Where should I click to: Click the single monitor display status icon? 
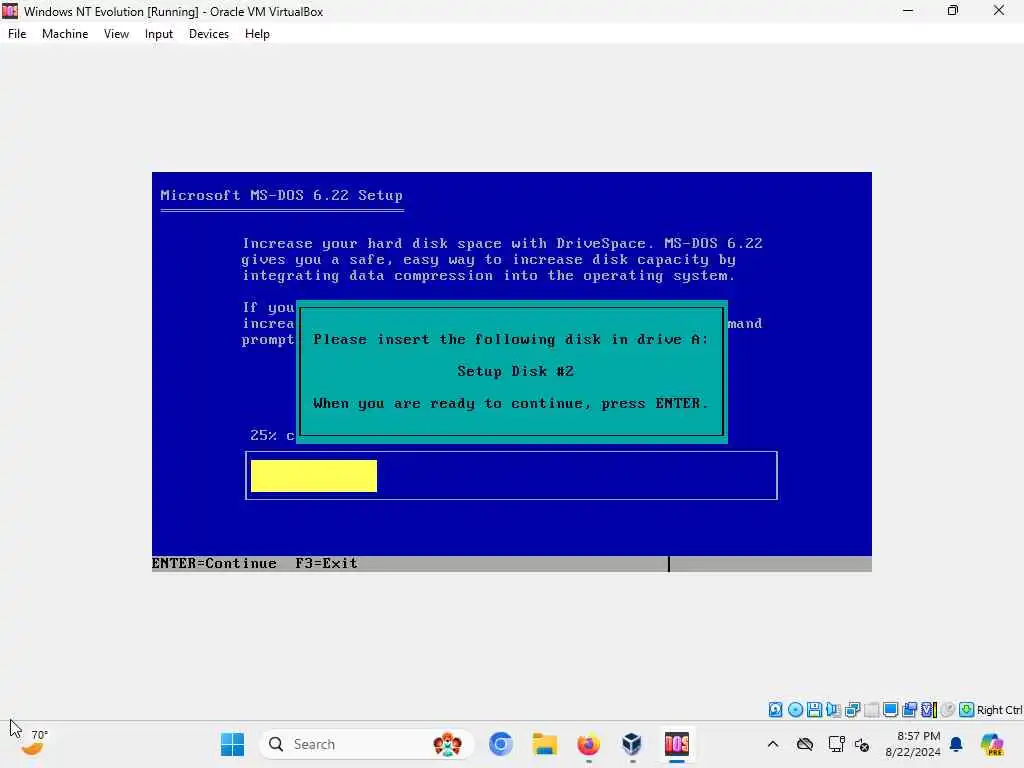click(x=890, y=710)
